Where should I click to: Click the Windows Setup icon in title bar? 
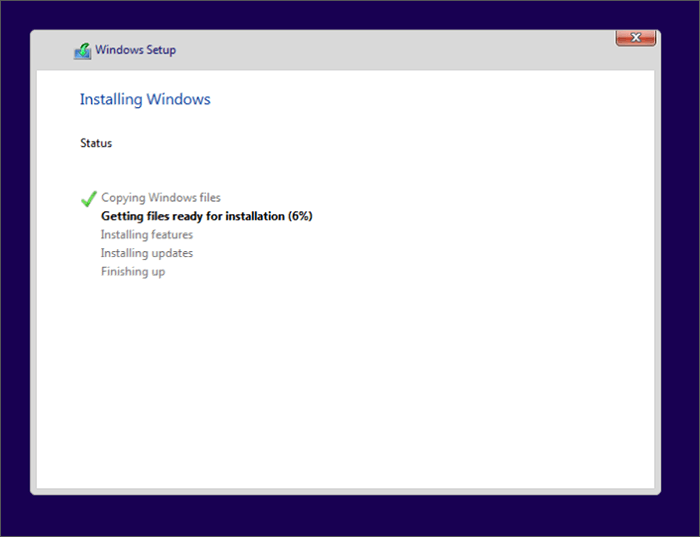coord(83,51)
